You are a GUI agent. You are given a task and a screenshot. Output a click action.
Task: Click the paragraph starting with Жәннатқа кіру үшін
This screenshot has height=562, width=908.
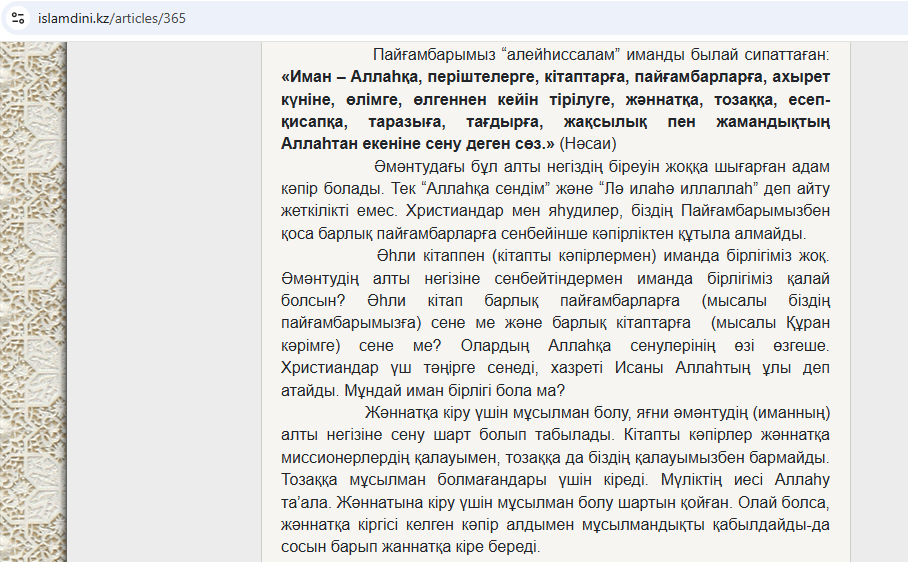556,480
